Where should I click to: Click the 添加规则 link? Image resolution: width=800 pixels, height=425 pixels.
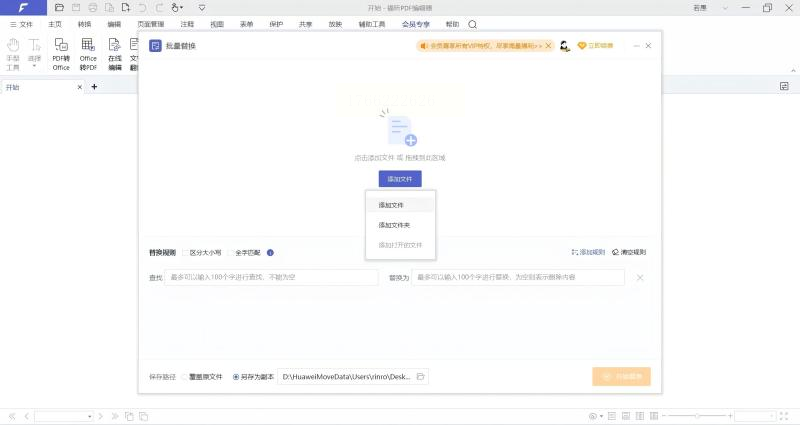[588, 253]
